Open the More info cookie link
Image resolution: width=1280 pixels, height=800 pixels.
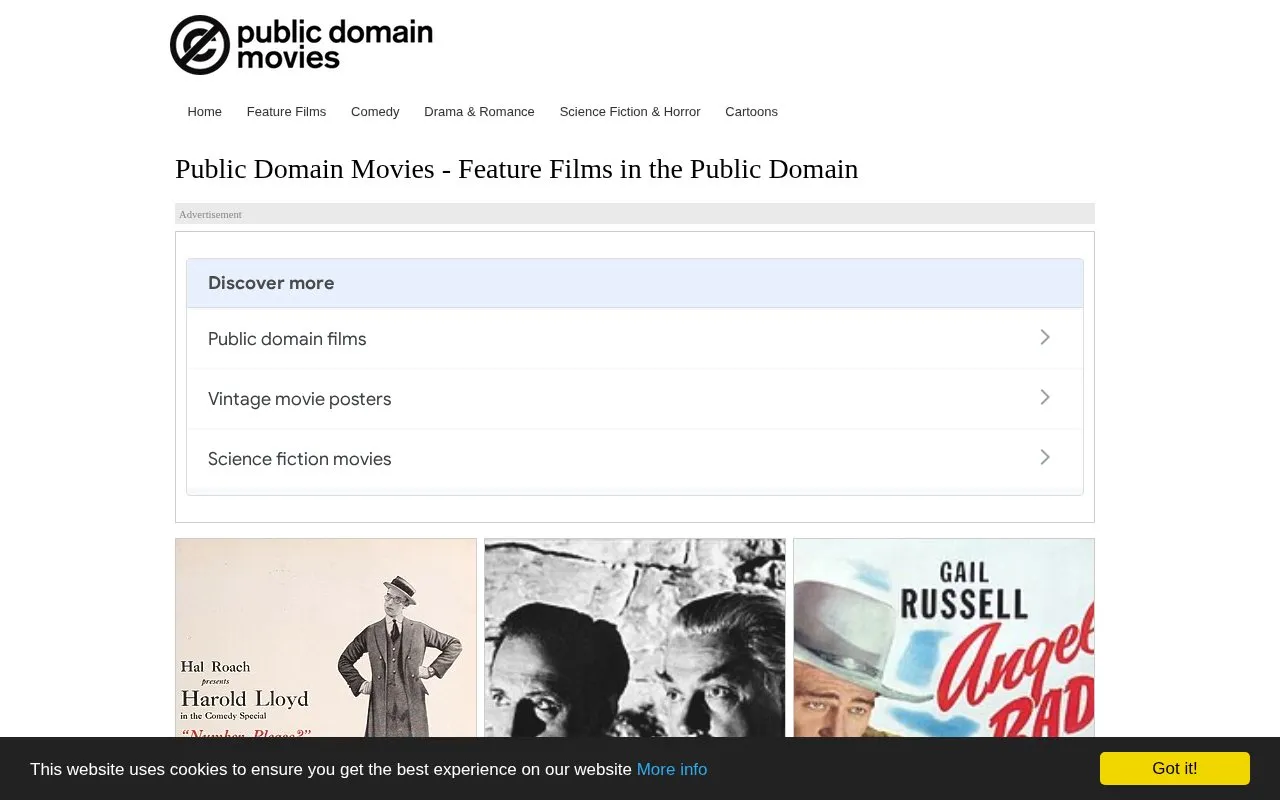pos(672,769)
